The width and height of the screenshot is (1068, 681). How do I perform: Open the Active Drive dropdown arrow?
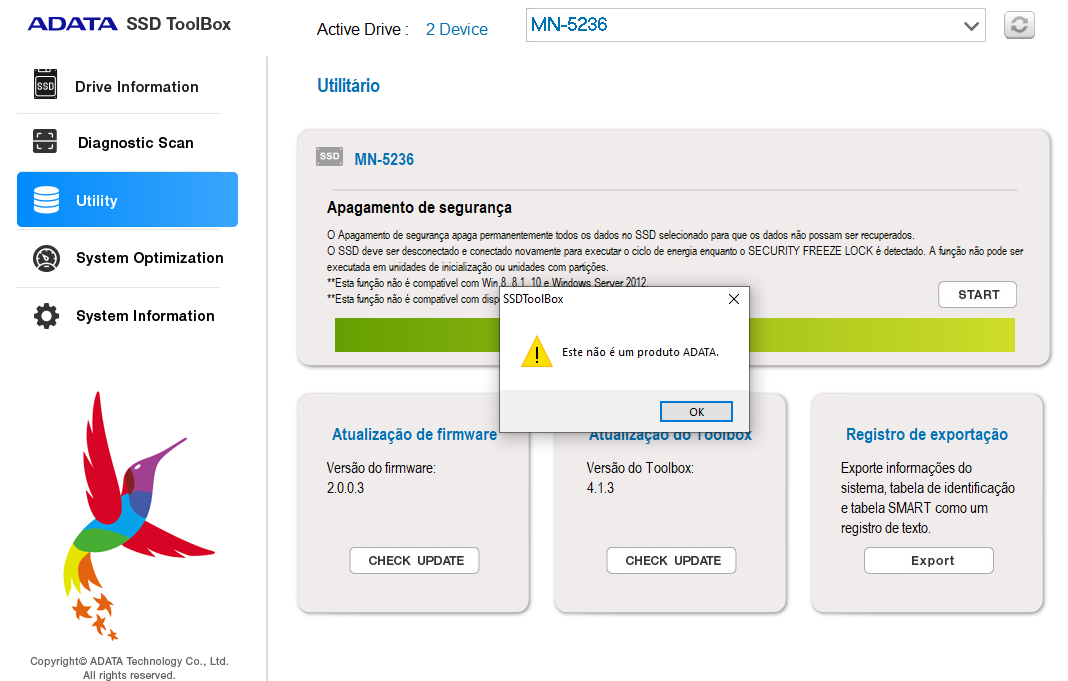coord(971,26)
